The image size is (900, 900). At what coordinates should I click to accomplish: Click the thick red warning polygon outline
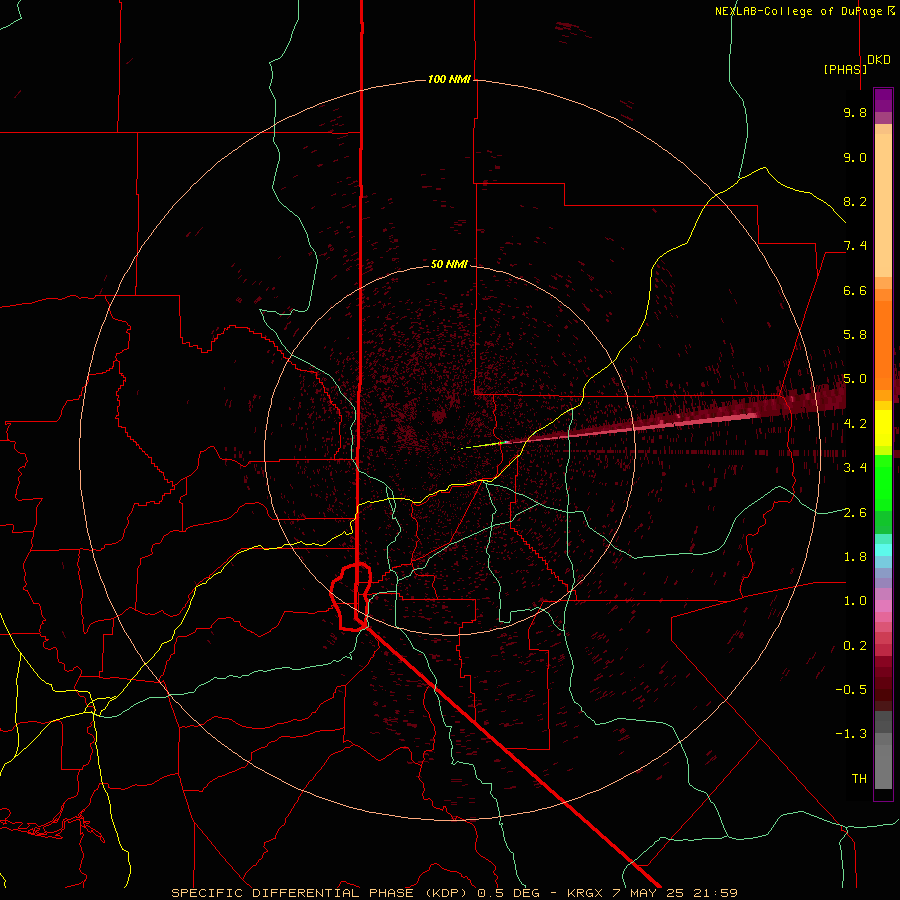pos(351,597)
